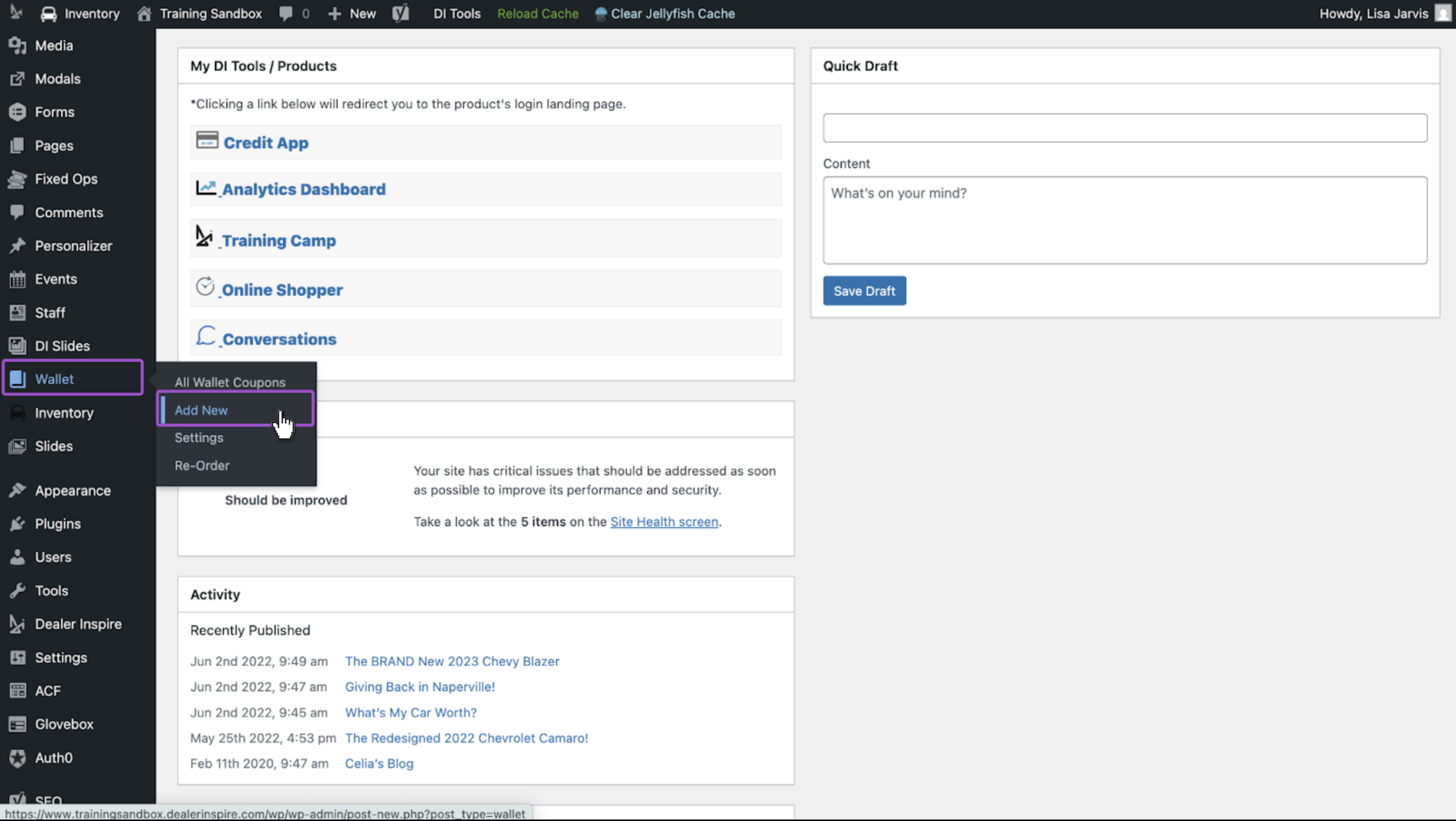This screenshot has height=821, width=1456.
Task: Click the DI Slides sidebar icon
Action: coord(18,346)
